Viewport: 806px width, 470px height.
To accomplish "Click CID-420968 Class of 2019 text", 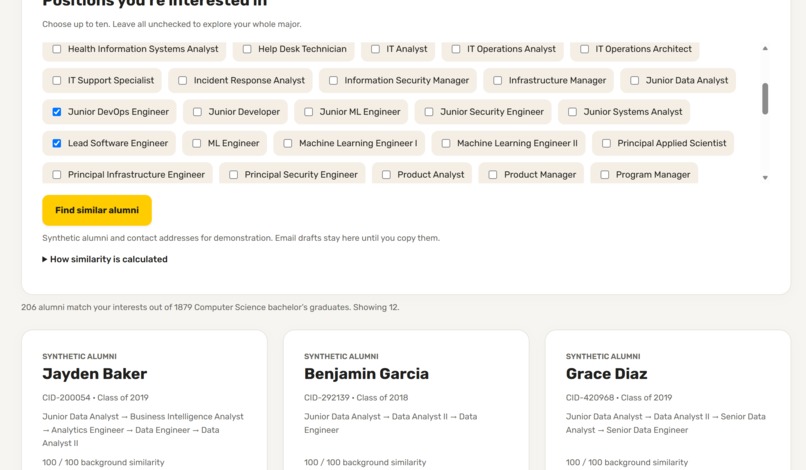I will [619, 397].
